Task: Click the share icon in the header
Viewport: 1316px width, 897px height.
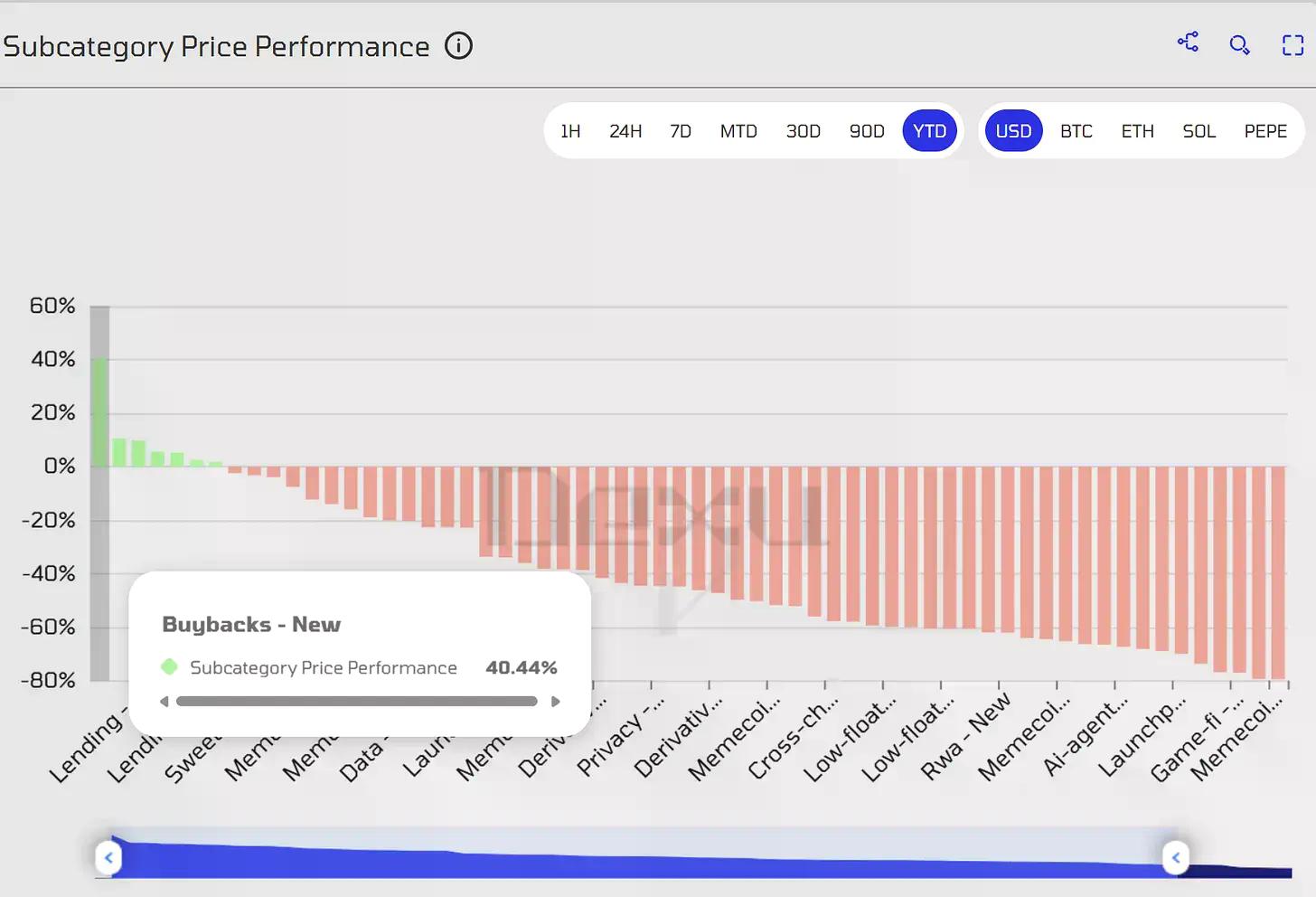Action: 1188,42
